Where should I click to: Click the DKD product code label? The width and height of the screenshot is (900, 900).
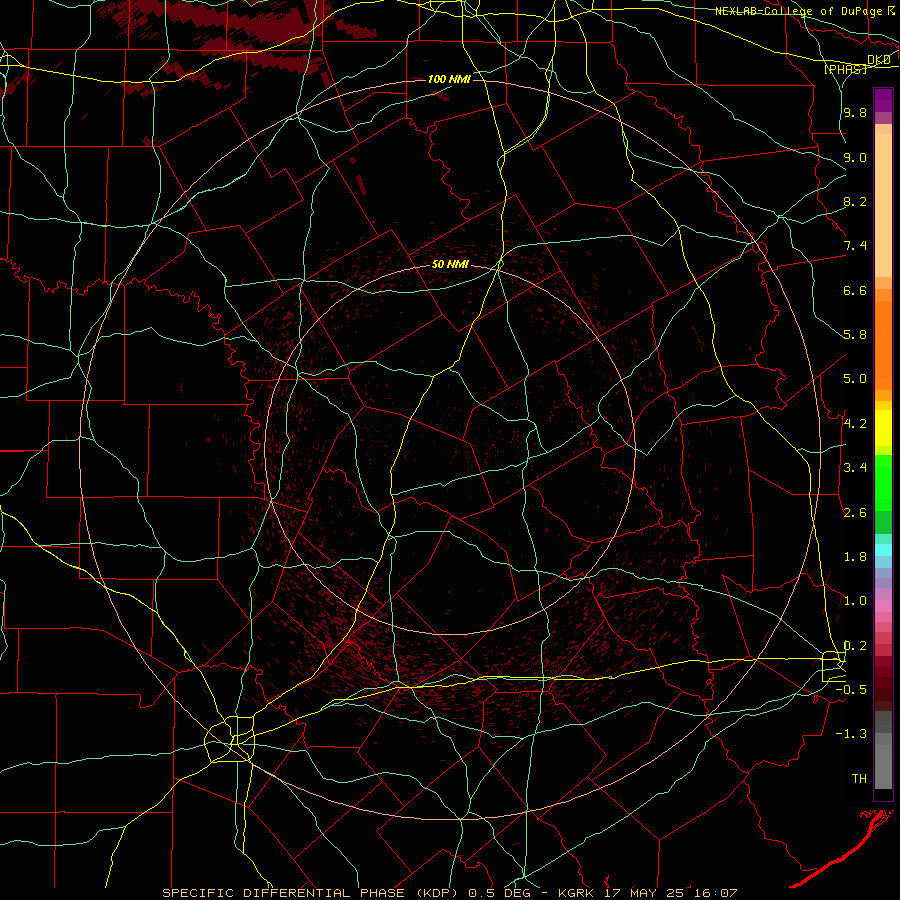tap(879, 60)
